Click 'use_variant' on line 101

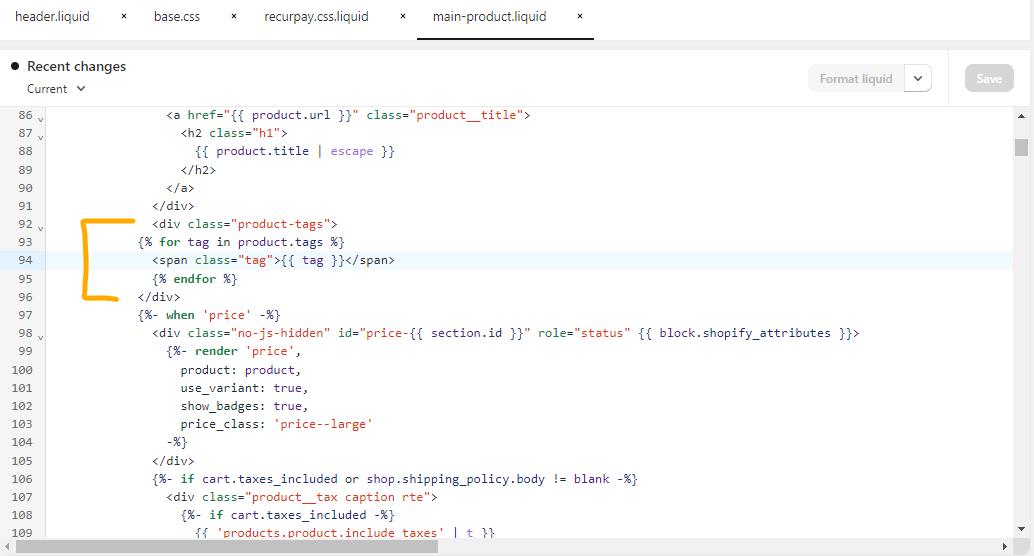tap(220, 388)
